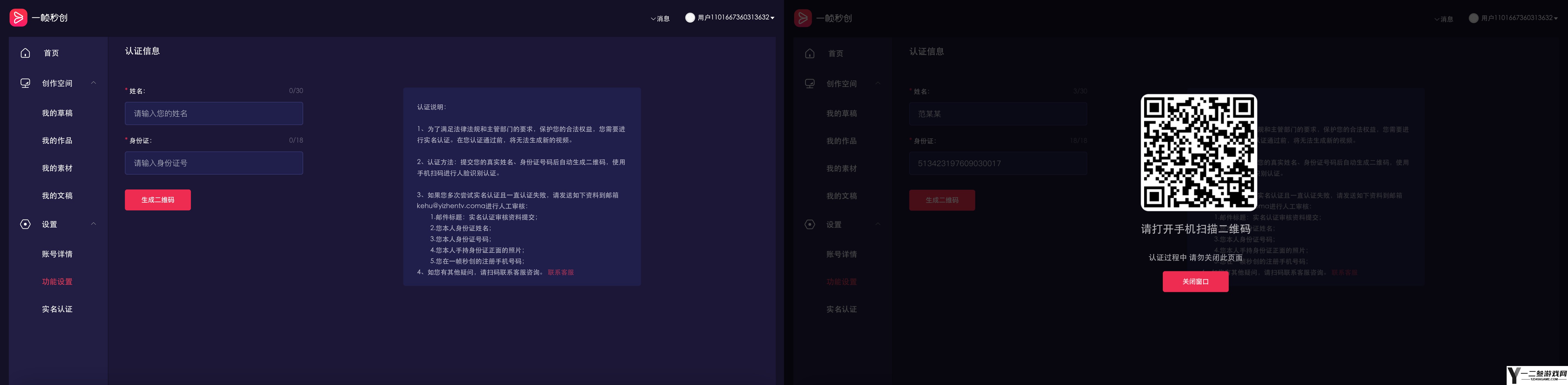Screen dimensions: 1568x385
Task: Click the dimmed 一帧秒创 logo in right screen
Action: [x=823, y=18]
